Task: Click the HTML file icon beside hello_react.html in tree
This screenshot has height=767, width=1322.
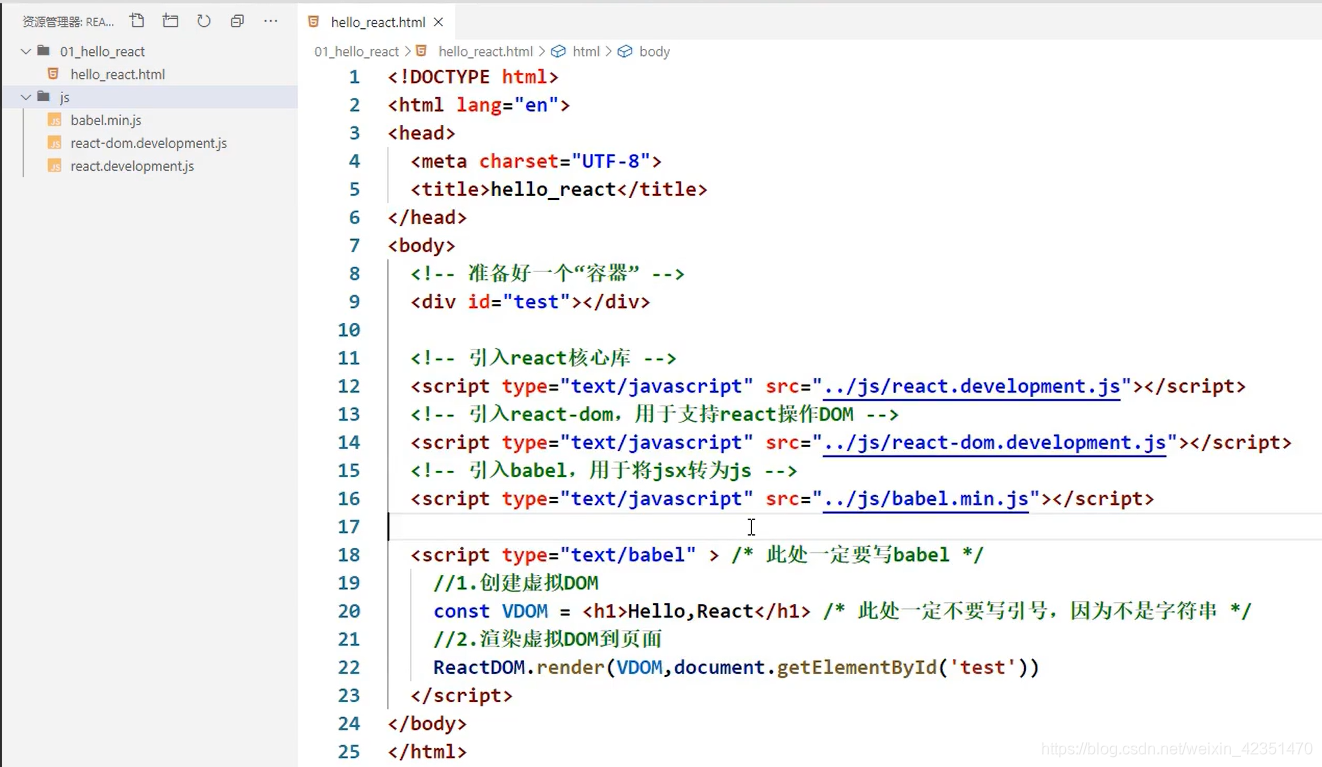Action: coord(54,74)
